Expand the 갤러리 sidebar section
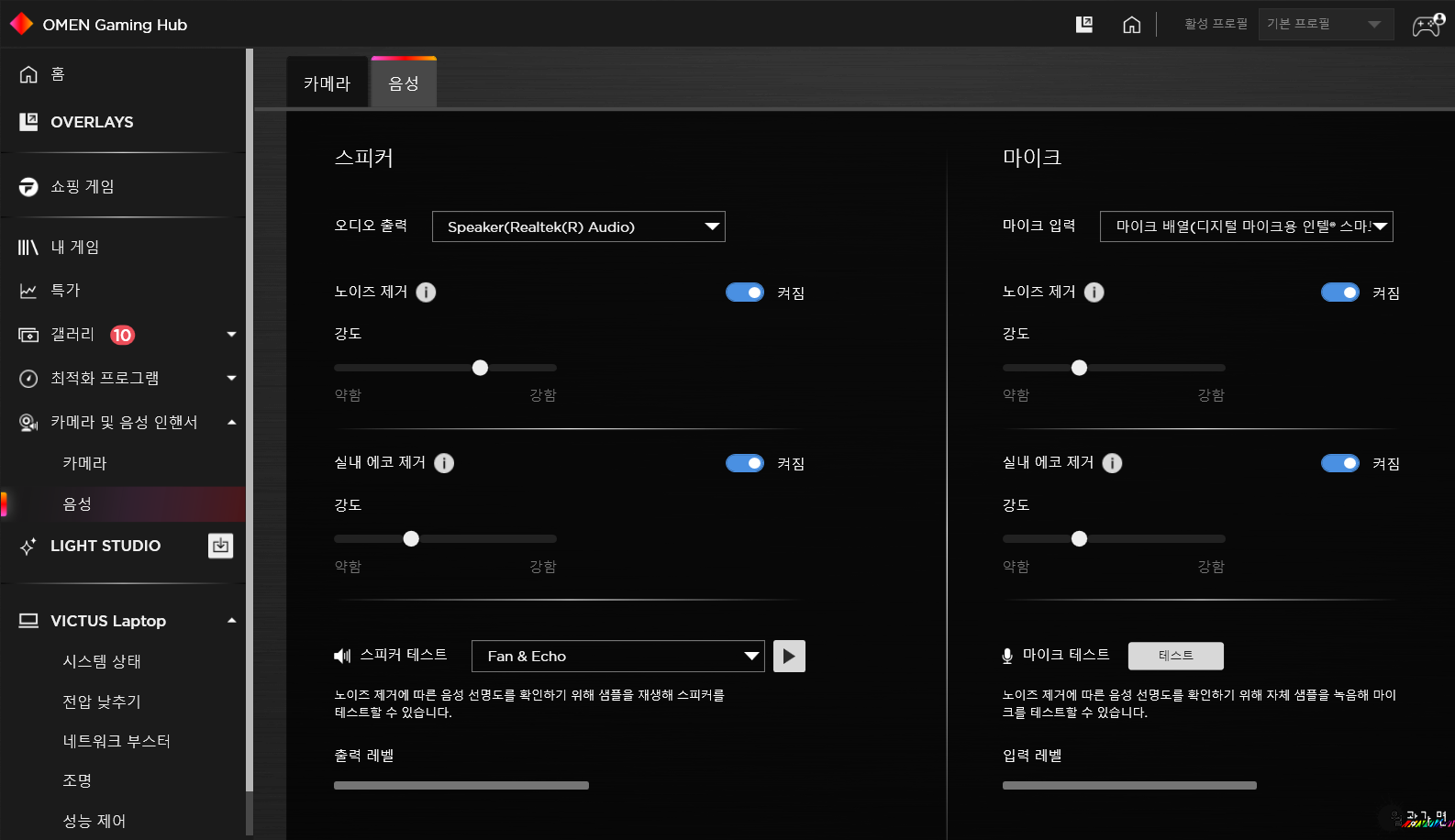Image resolution: width=1455 pixels, height=840 pixels. coord(231,335)
